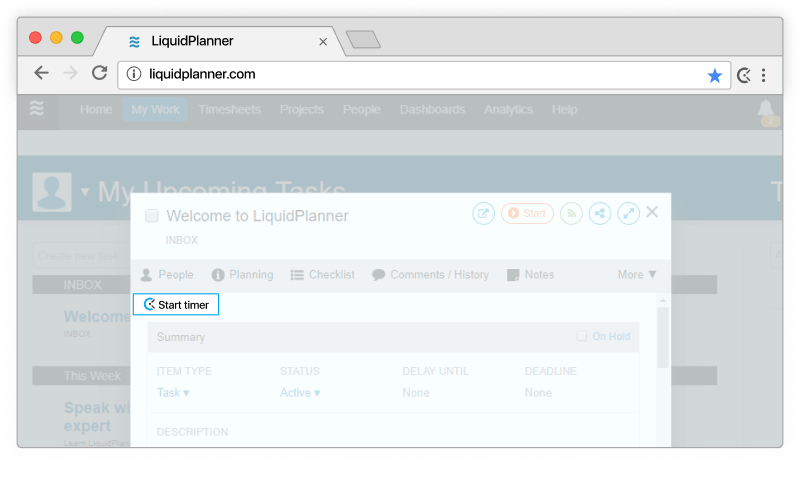Screen dimensions: 800x477
Task: Open Timesheets in the navigation
Action: 230,110
